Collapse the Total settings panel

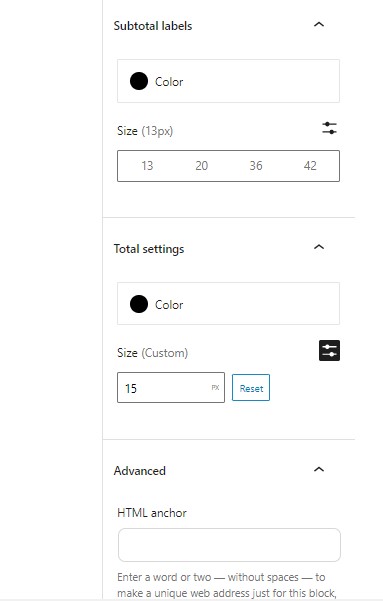coord(319,247)
